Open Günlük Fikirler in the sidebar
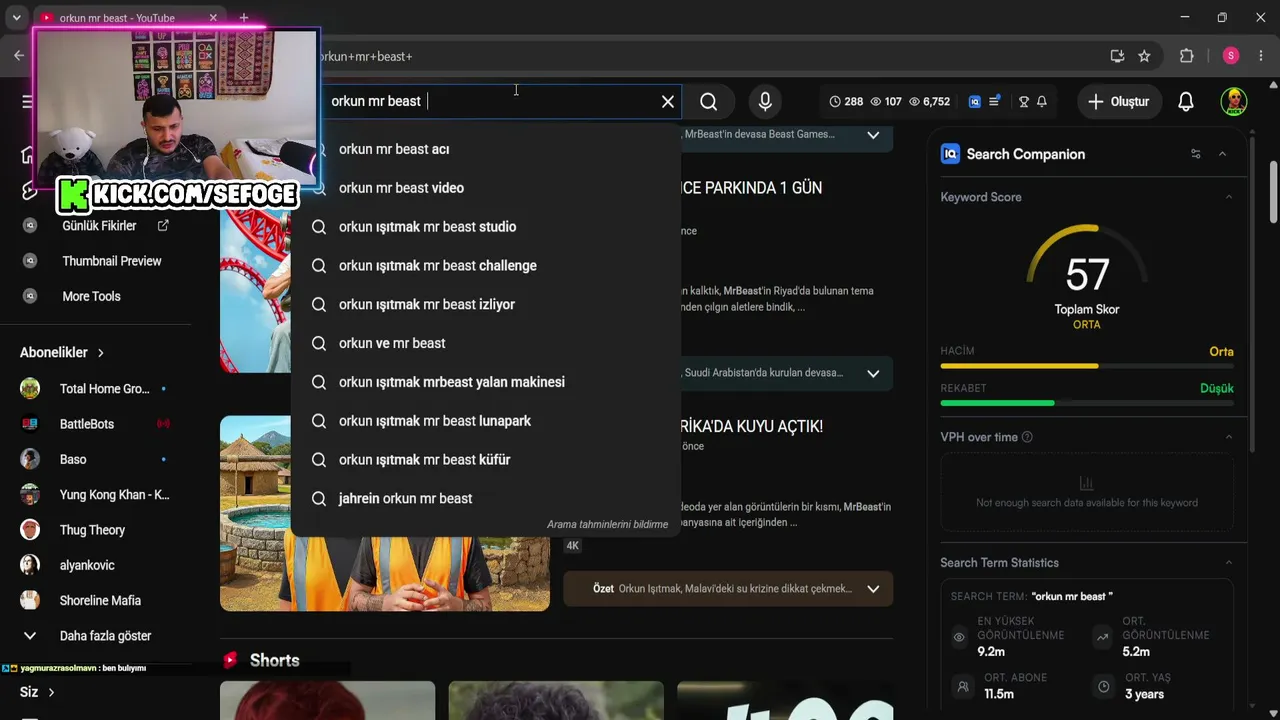The width and height of the screenshot is (1280, 720). (x=100, y=226)
